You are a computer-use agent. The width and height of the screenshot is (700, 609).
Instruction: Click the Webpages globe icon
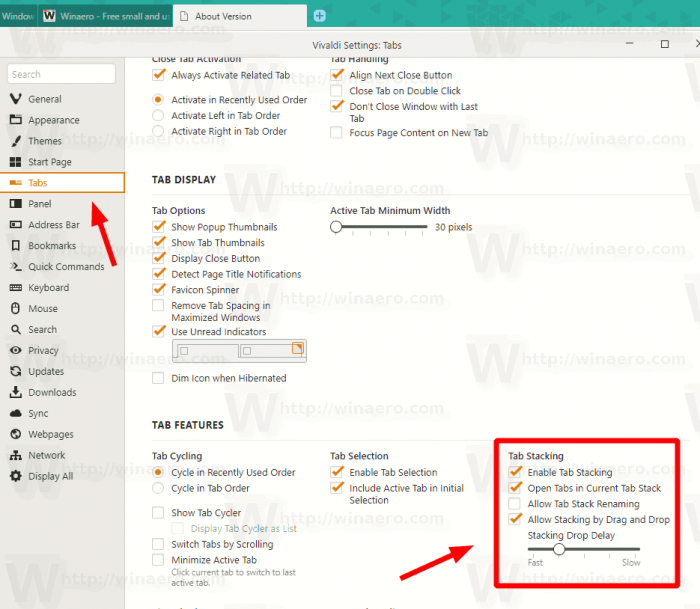[16, 434]
